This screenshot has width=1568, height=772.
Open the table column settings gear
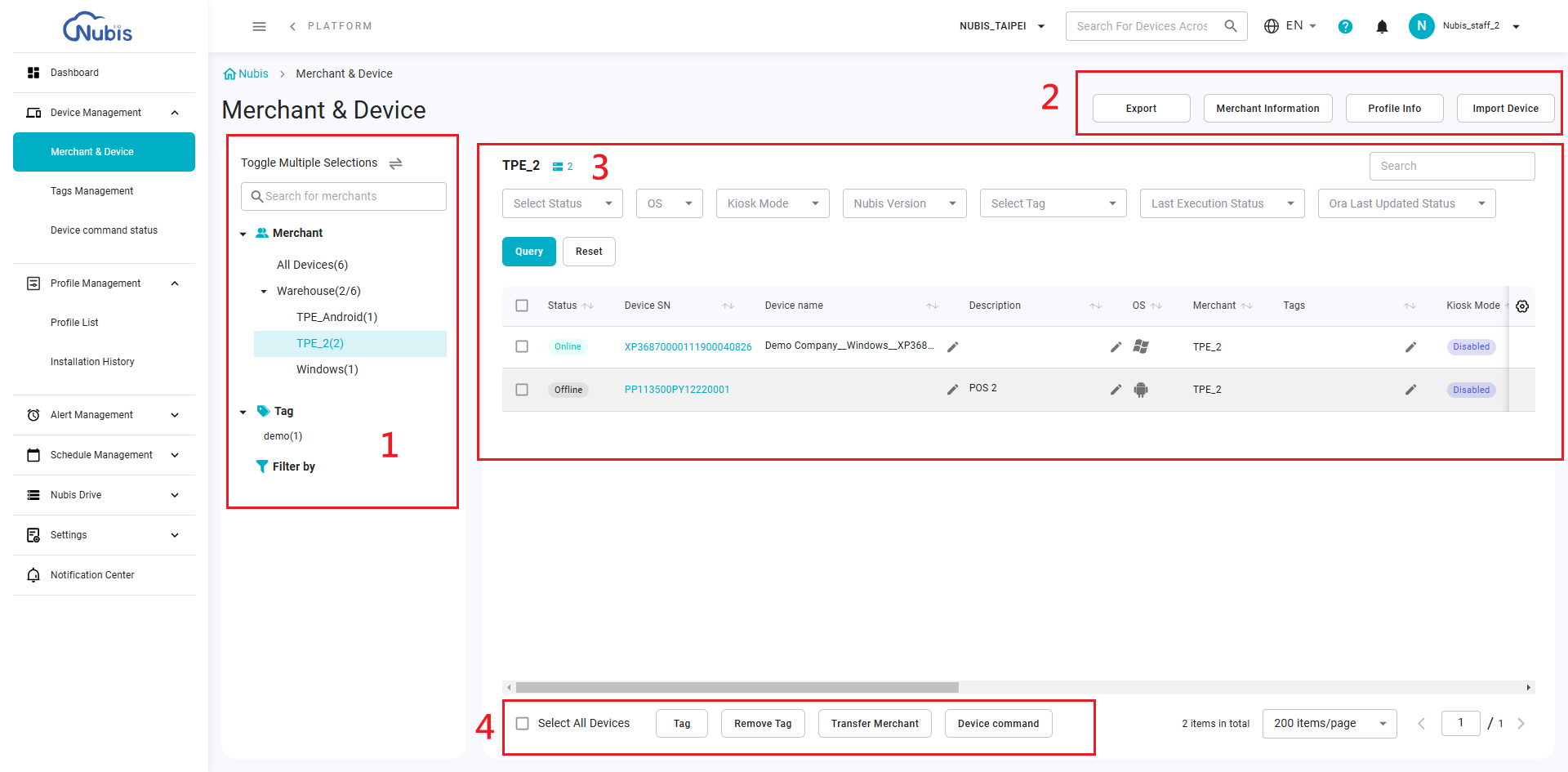1522,306
